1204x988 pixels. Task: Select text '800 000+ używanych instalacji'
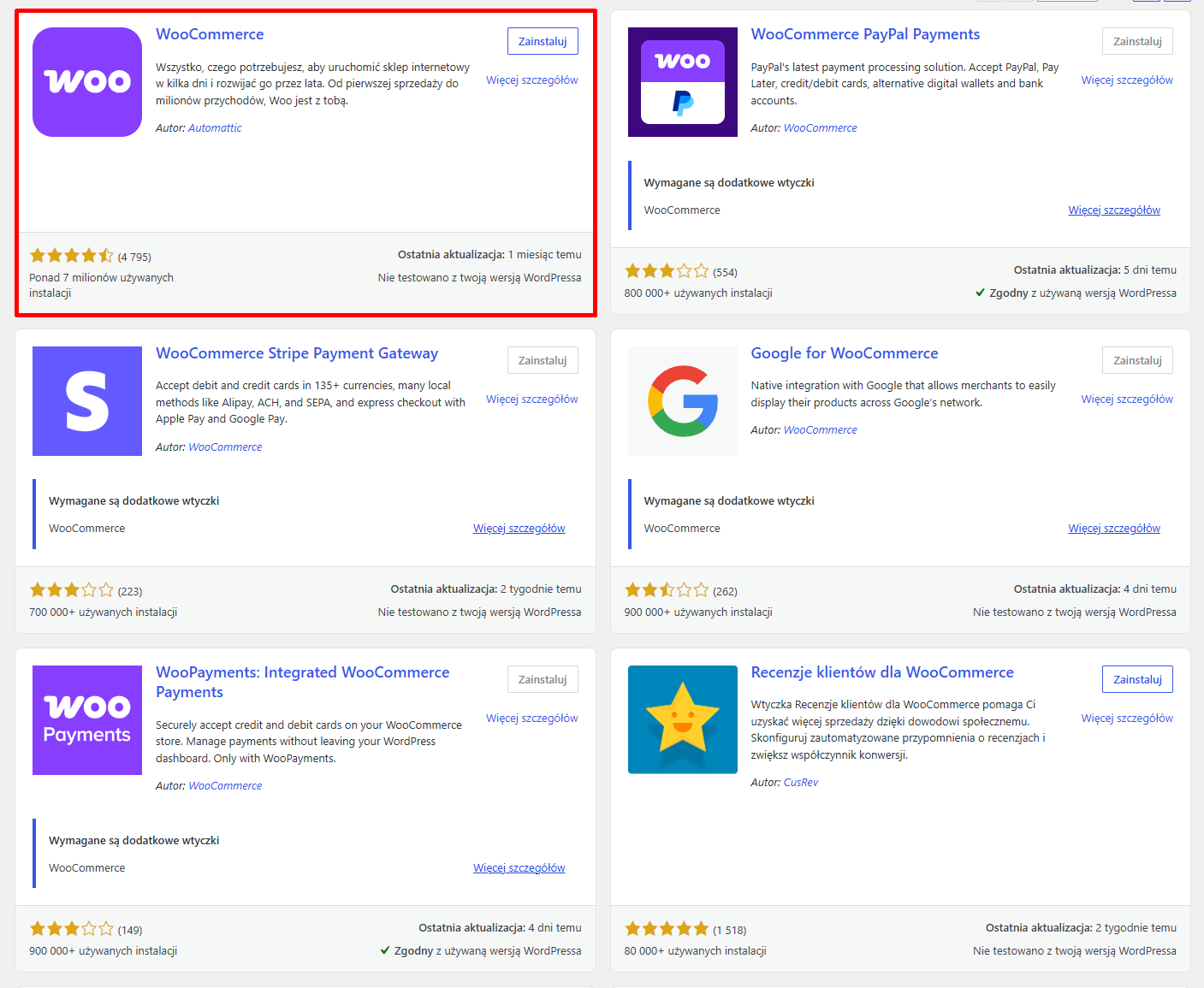click(x=698, y=293)
